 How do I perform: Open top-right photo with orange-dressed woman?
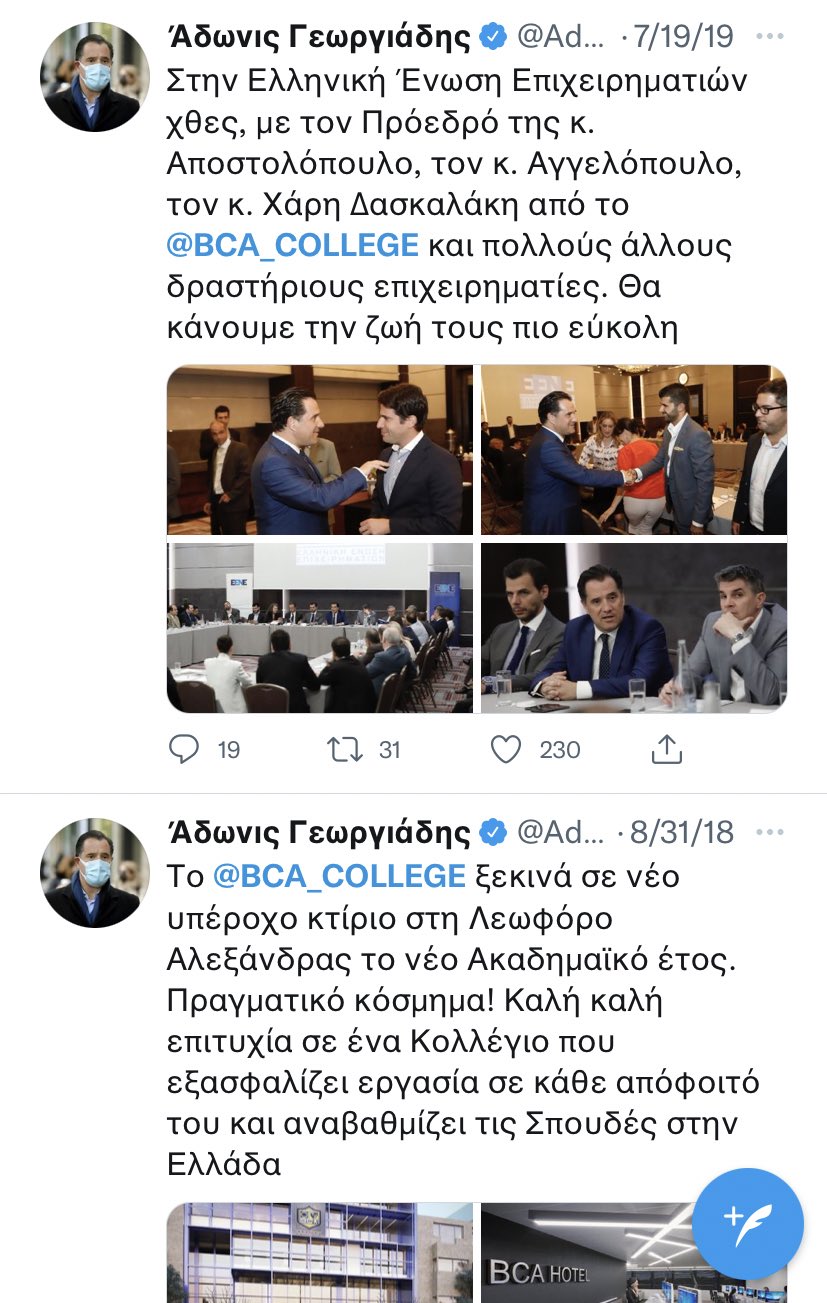(x=634, y=450)
